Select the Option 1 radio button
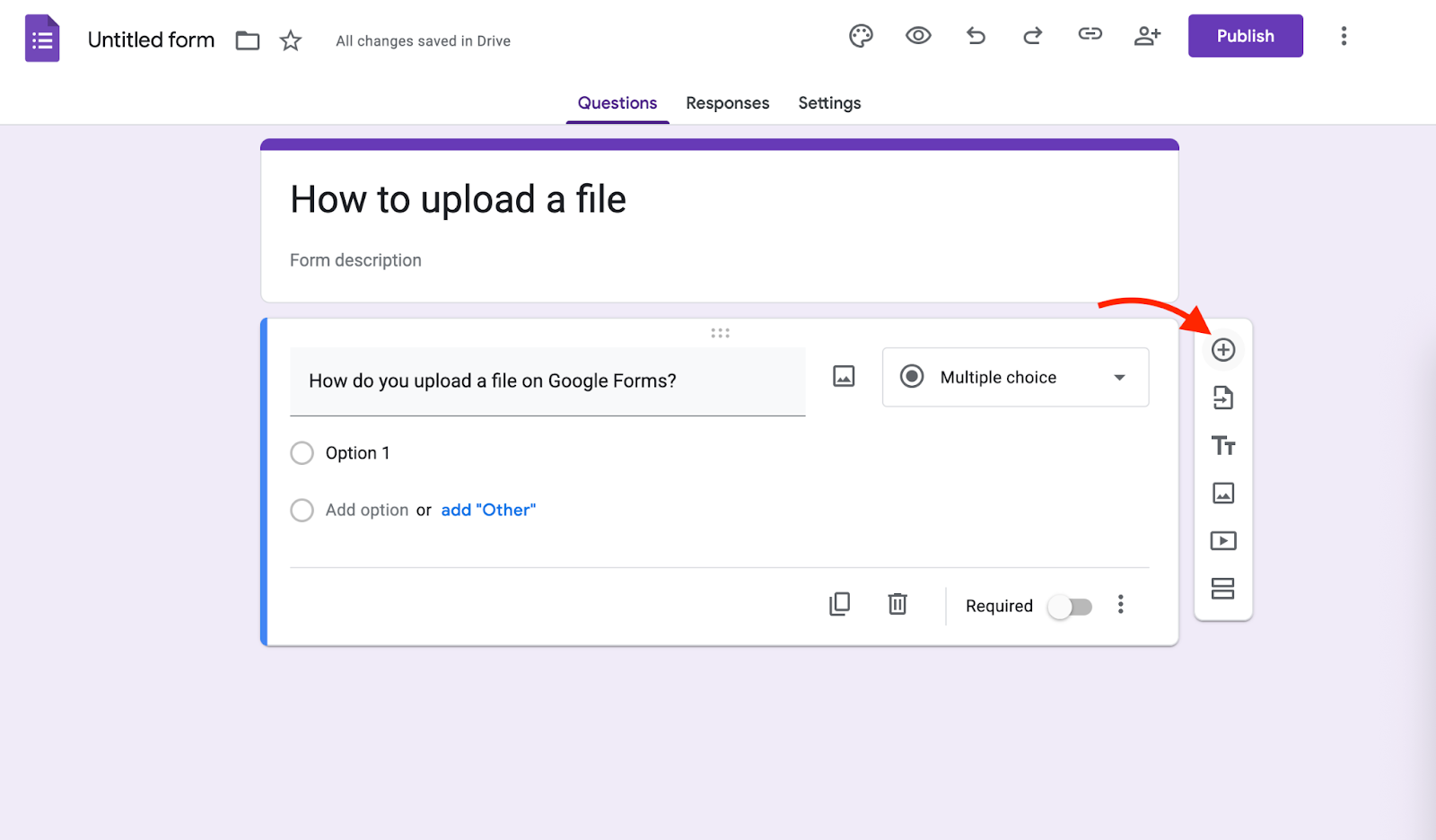This screenshot has height=840, width=1436. pos(302,453)
